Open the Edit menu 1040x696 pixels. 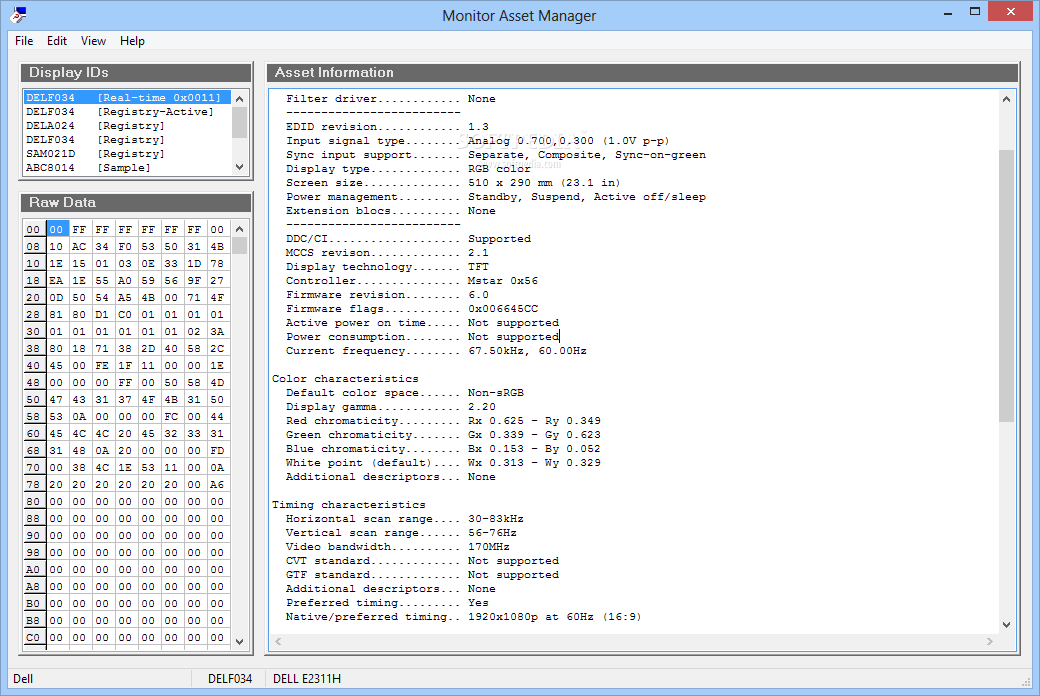pyautogui.click(x=56, y=41)
